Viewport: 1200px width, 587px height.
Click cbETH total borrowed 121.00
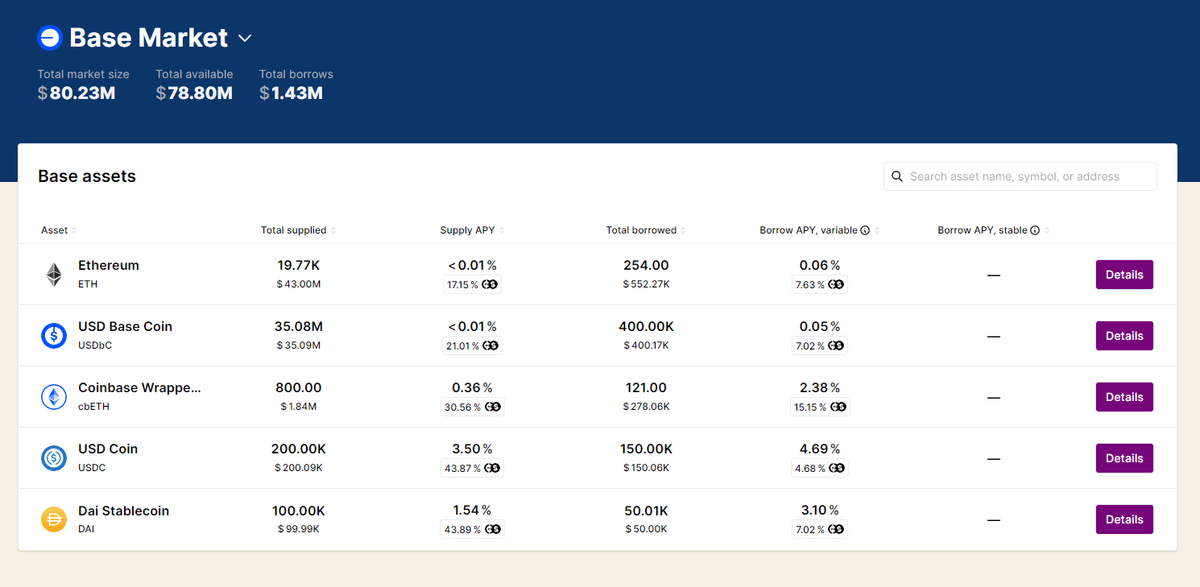coord(646,388)
